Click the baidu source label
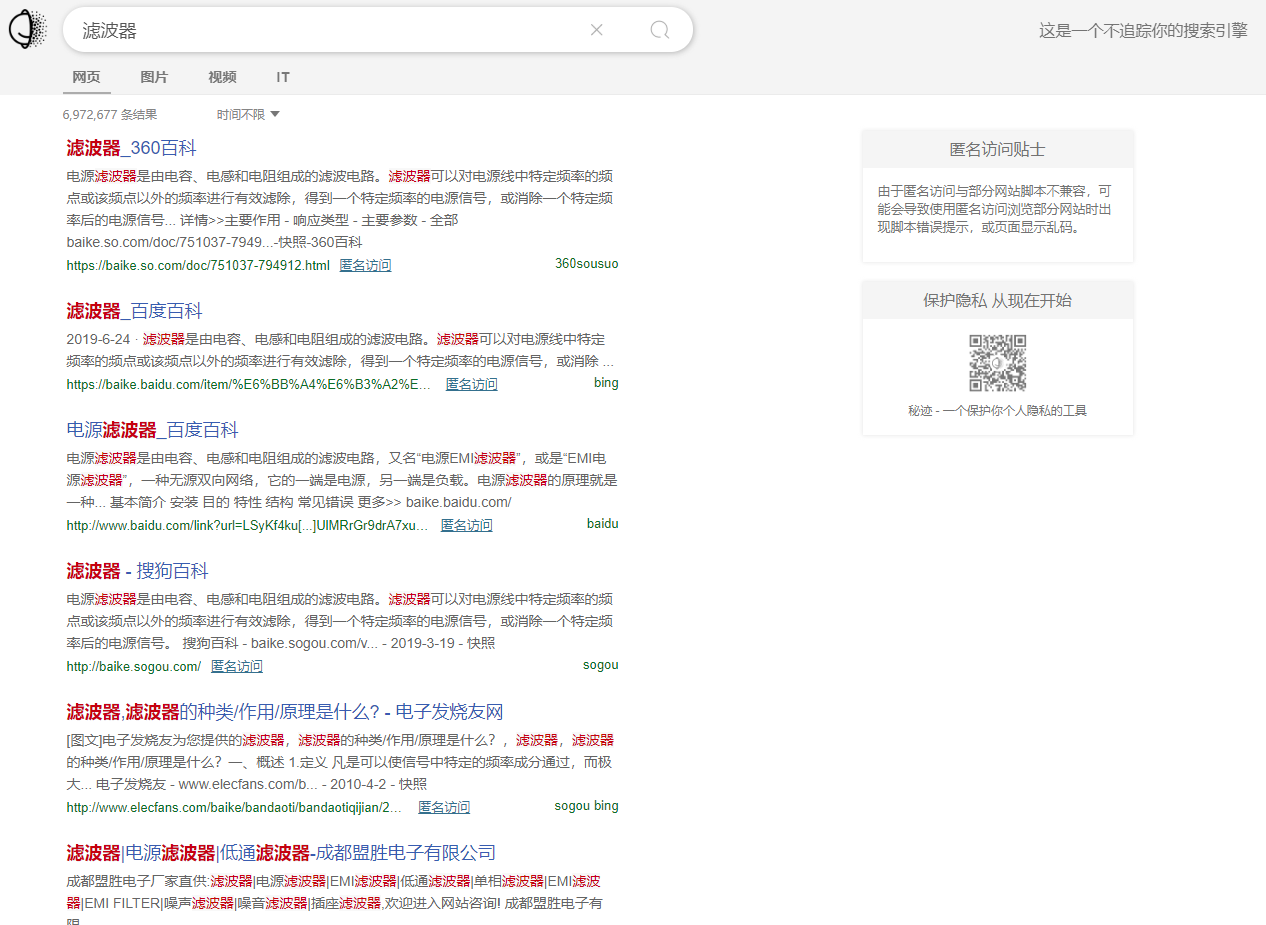This screenshot has height=925, width=1266. [602, 524]
